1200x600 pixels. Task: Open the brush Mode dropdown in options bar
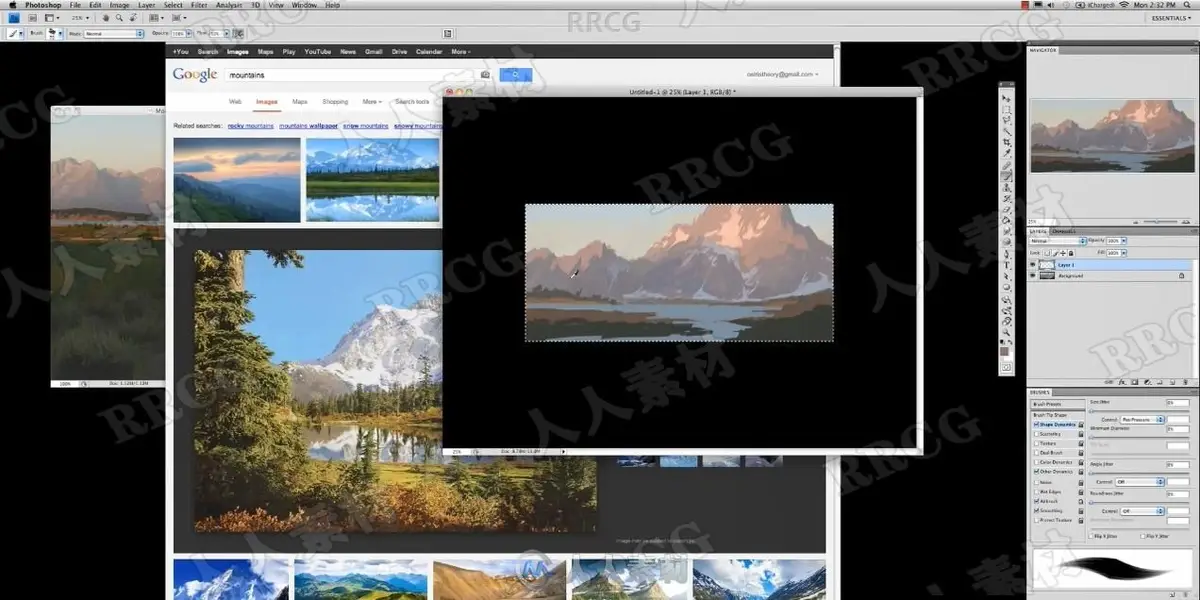click(113, 33)
